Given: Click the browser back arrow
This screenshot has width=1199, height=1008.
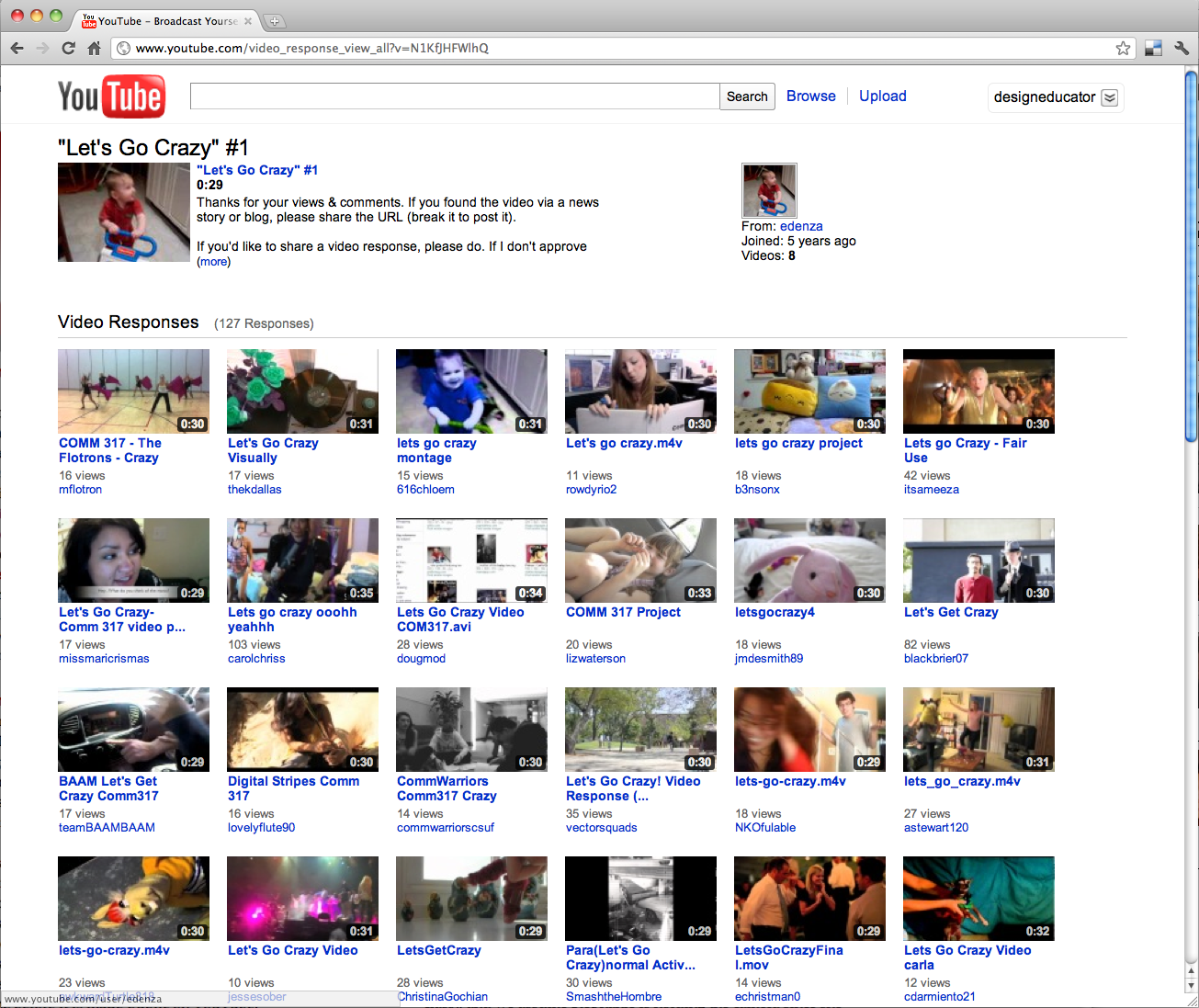Looking at the screenshot, I should [17, 49].
